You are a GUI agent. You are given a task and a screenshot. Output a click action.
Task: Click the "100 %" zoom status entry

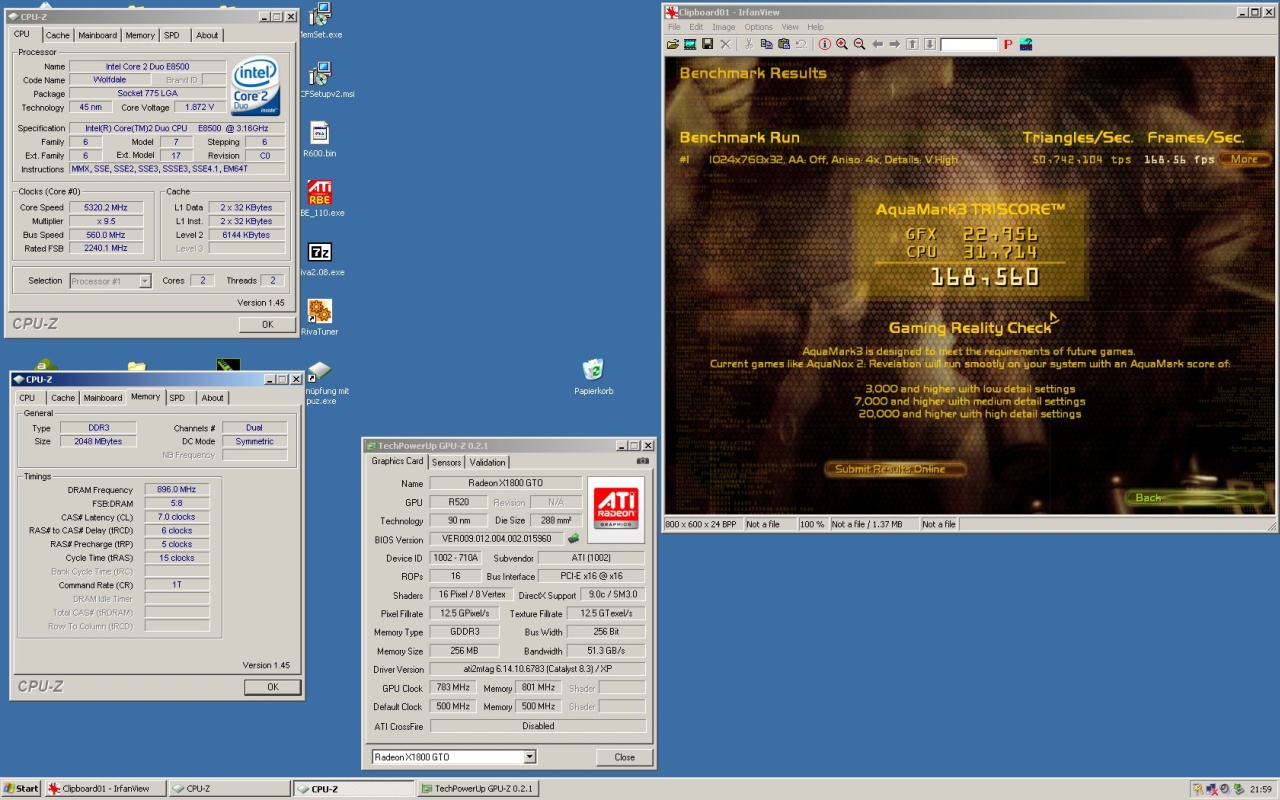tap(812, 524)
